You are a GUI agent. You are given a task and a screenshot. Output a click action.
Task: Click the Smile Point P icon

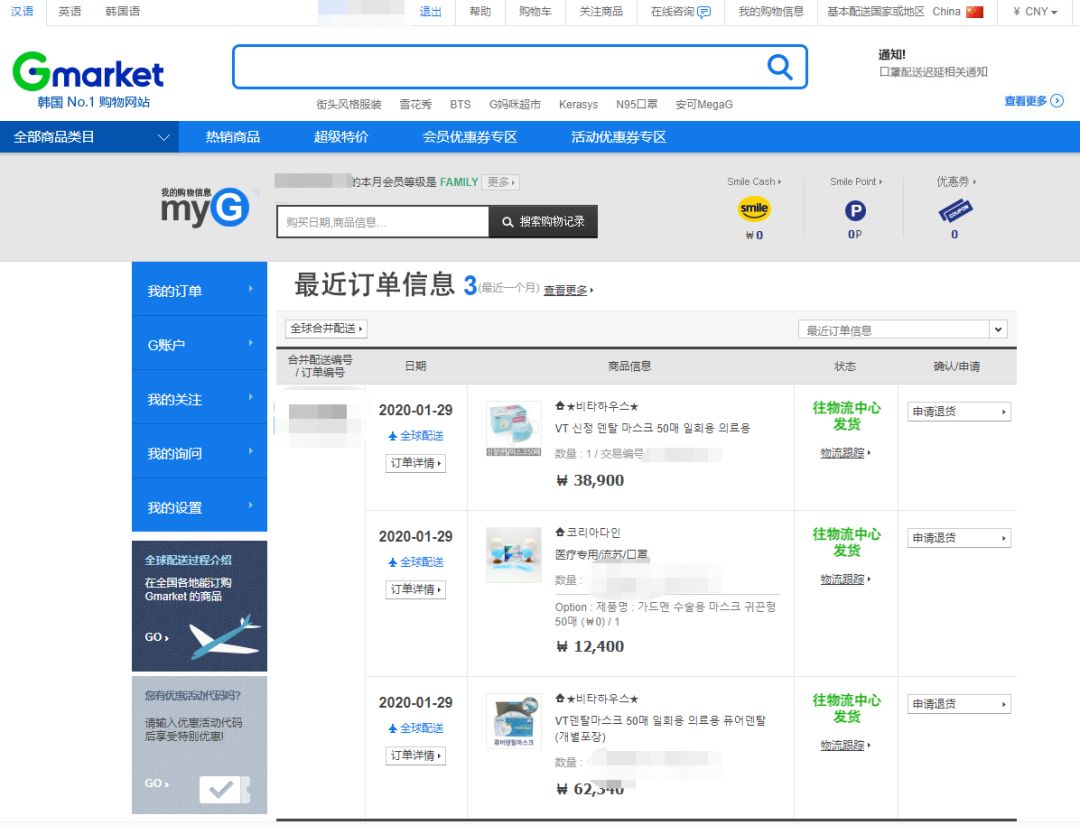(x=853, y=209)
